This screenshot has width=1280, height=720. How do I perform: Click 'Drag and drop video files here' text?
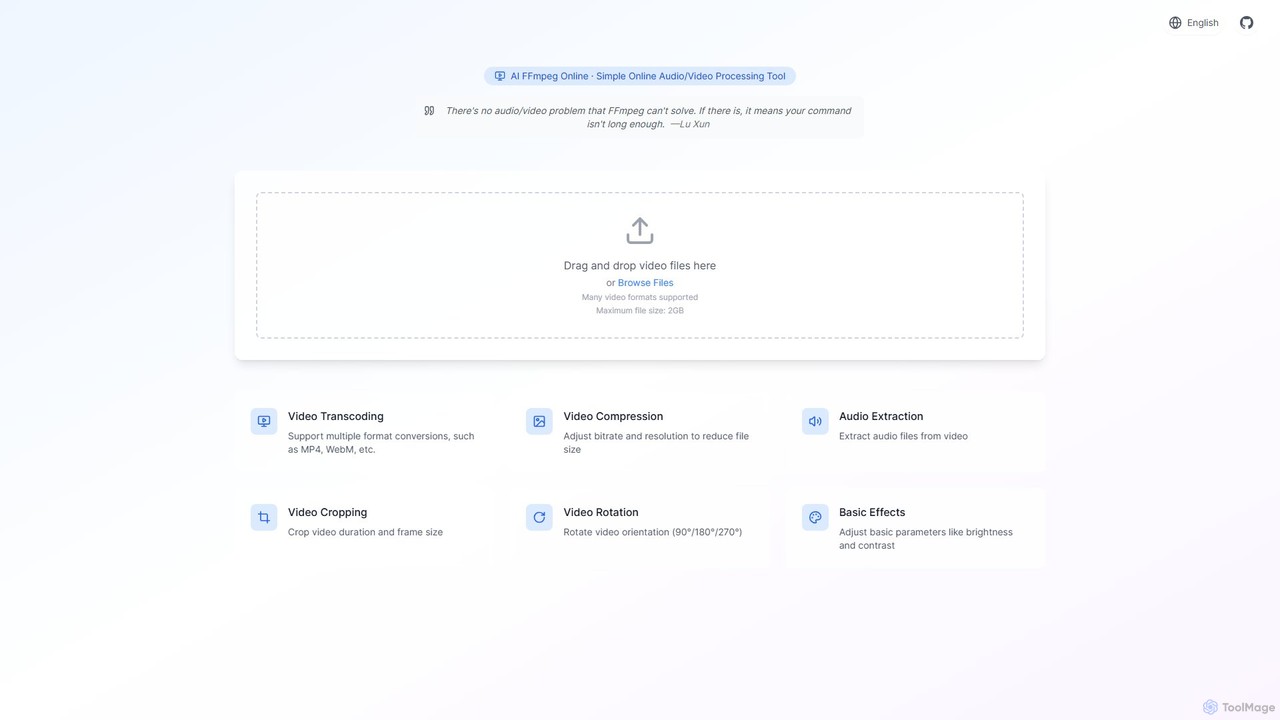[640, 266]
